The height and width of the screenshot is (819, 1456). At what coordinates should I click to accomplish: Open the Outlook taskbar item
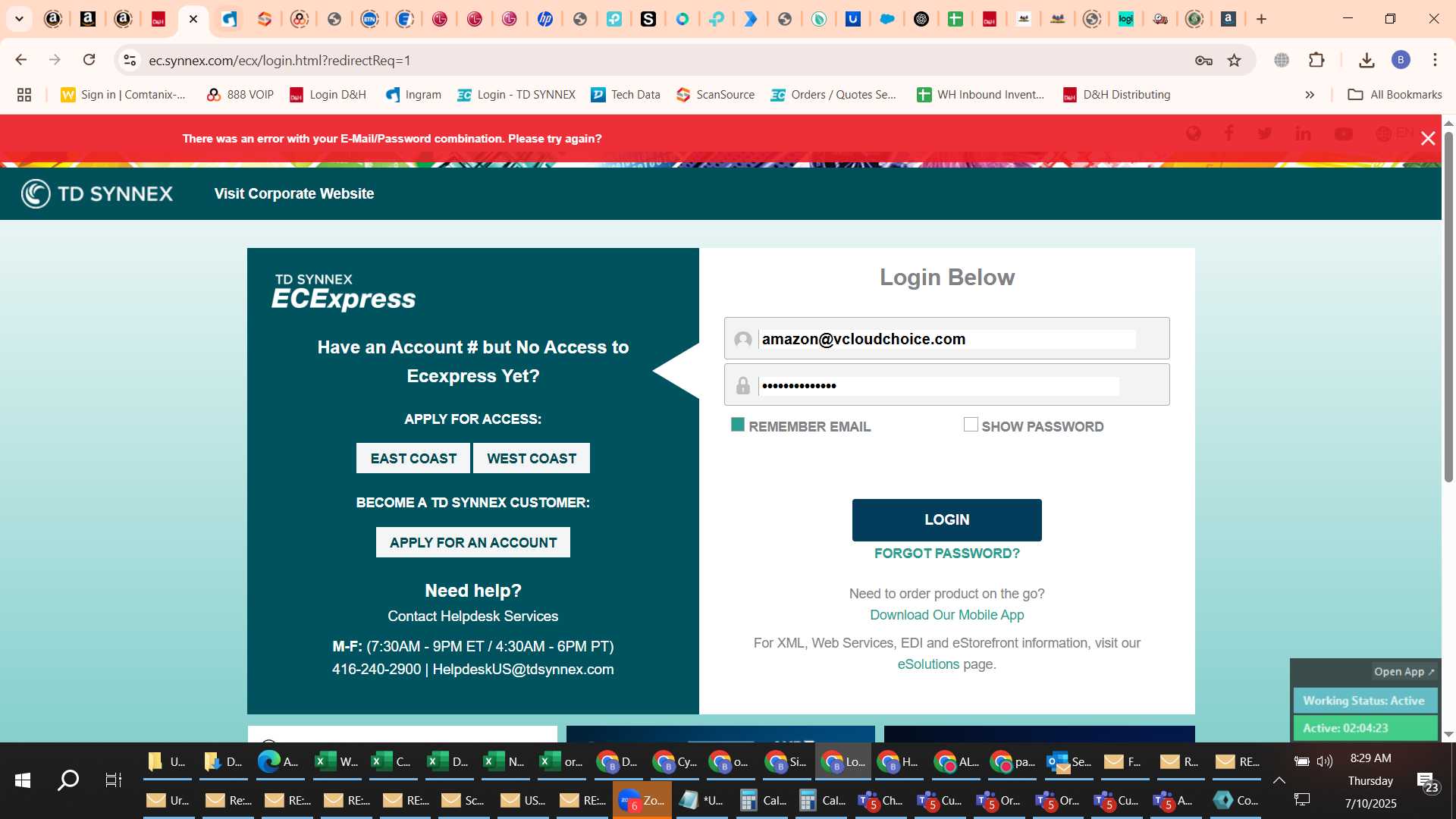pyautogui.click(x=1068, y=761)
